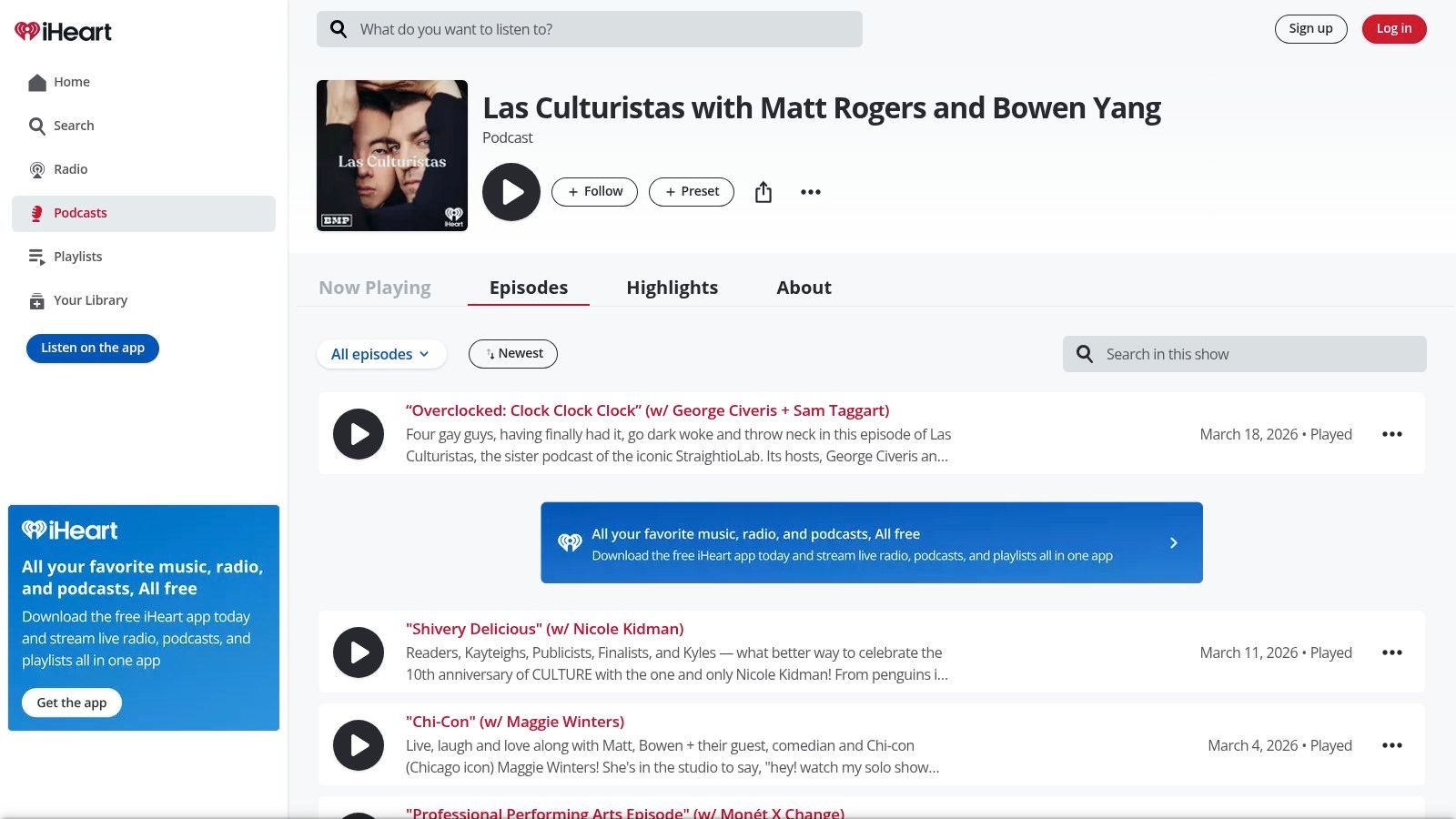The height and width of the screenshot is (819, 1456).
Task: Click Get the app button in sidebar promo
Action: tap(72, 703)
